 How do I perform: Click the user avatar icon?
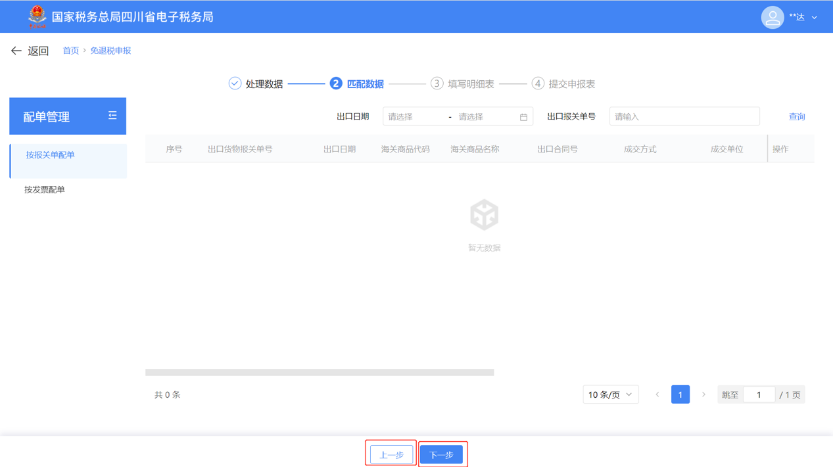coord(772,17)
